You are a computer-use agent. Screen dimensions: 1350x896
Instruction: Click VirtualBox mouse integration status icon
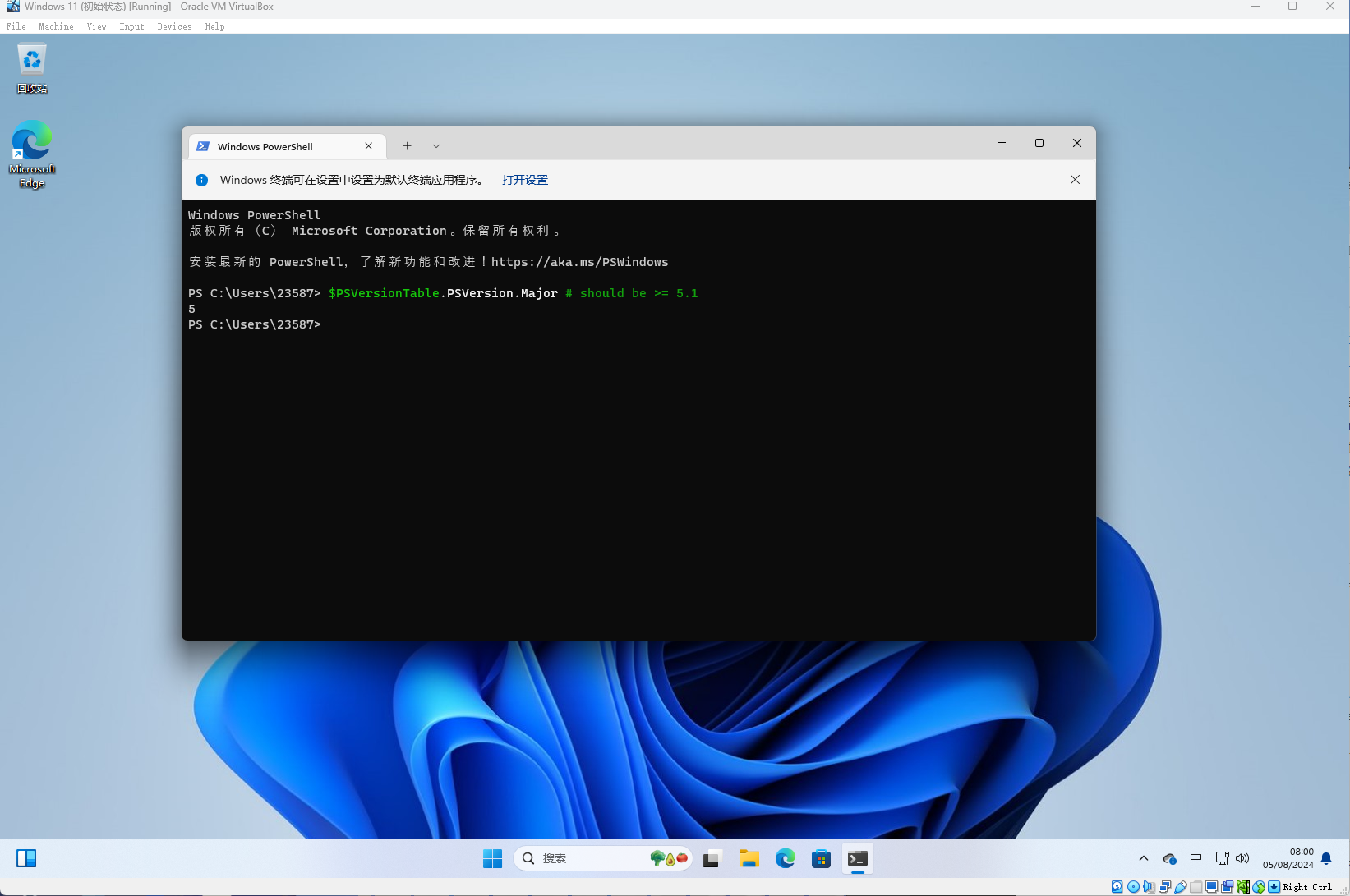(x=1259, y=887)
